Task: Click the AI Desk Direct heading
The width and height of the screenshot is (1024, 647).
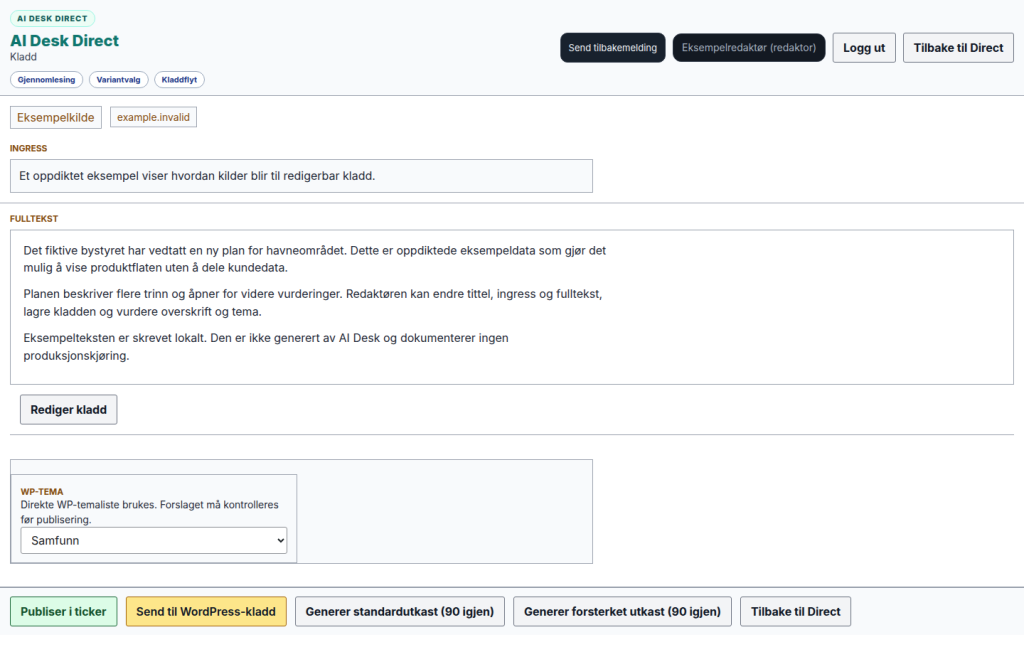Action: pyautogui.click(x=65, y=40)
